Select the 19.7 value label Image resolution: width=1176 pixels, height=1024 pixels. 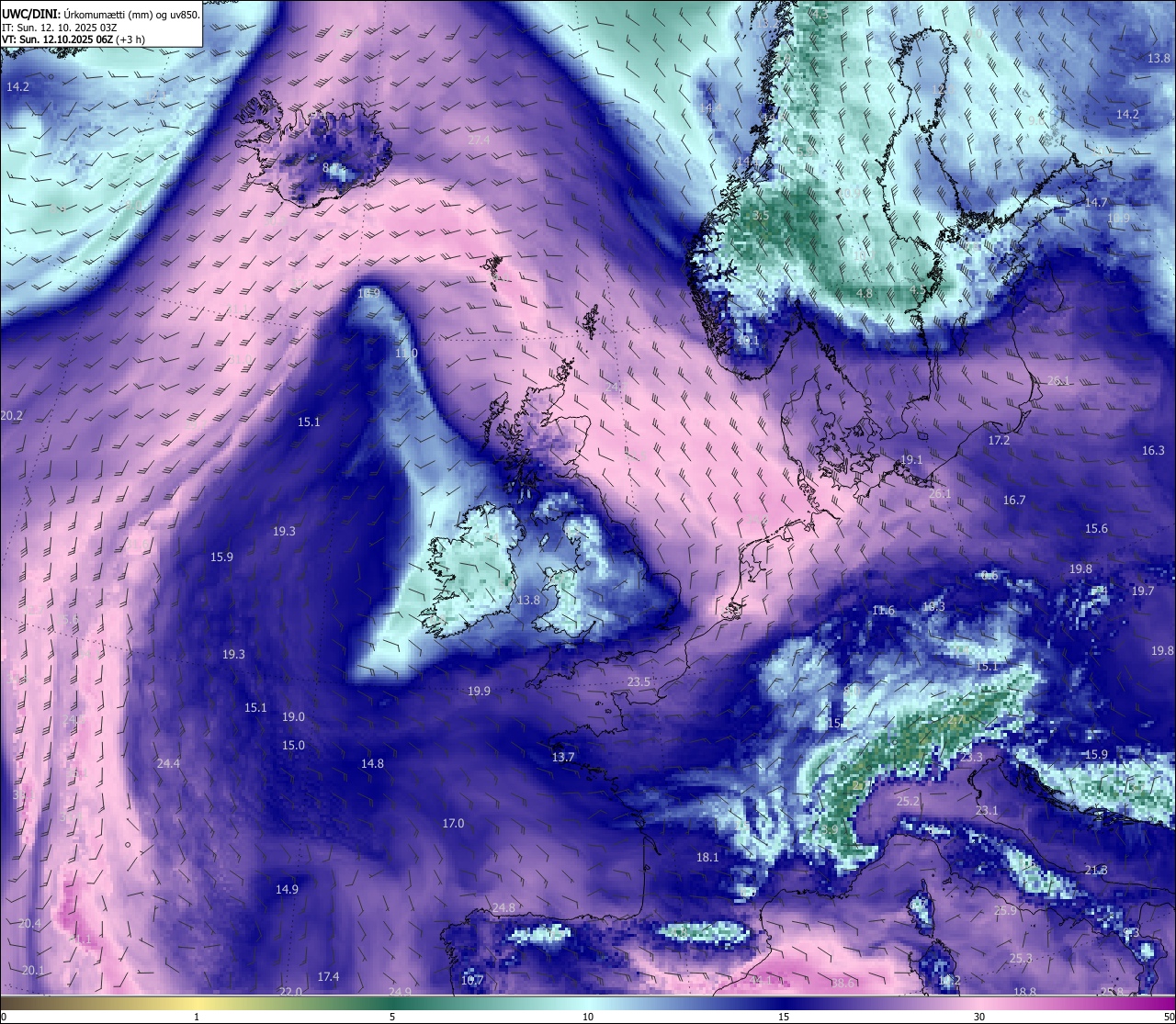click(x=1143, y=591)
